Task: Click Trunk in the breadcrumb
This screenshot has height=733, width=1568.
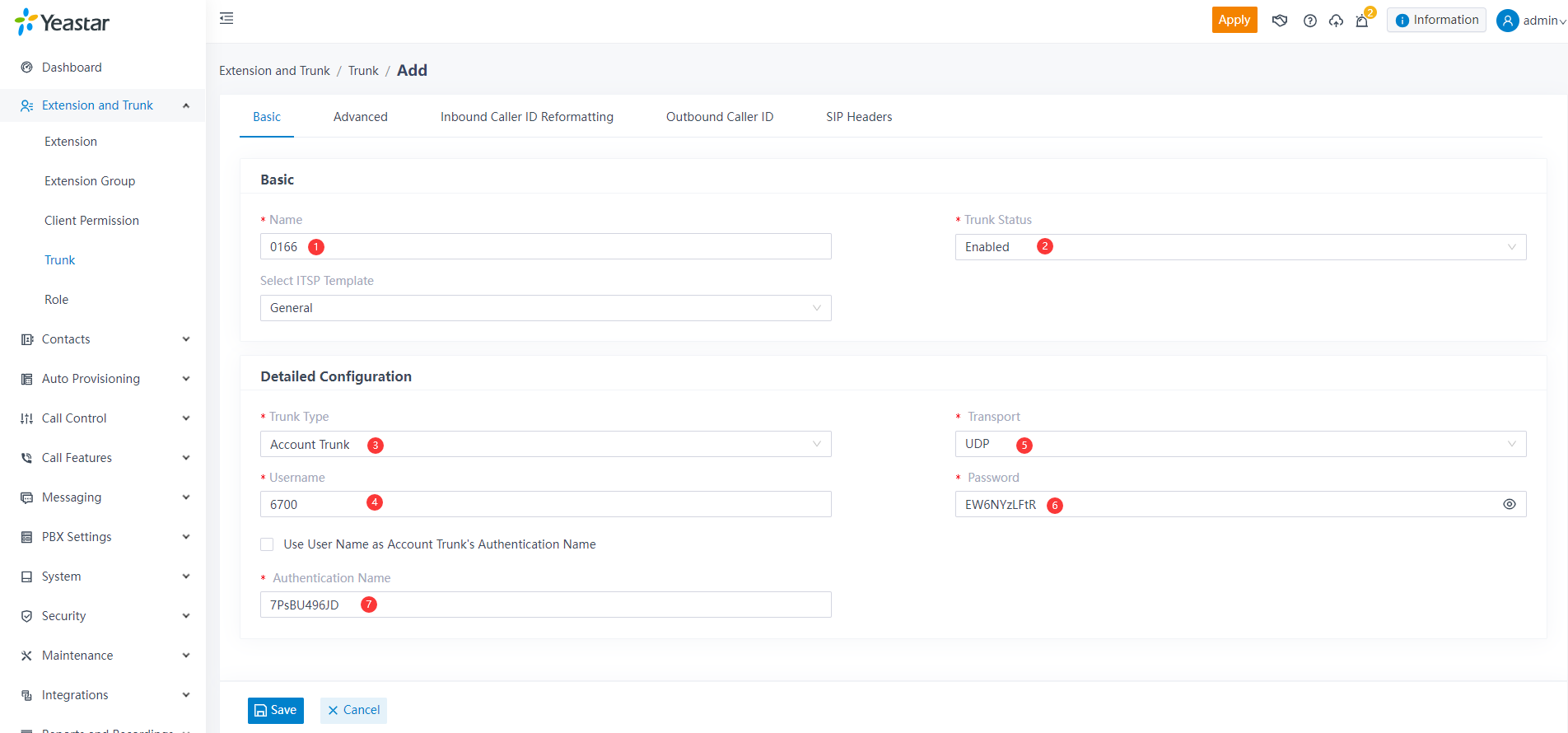Action: tap(363, 71)
